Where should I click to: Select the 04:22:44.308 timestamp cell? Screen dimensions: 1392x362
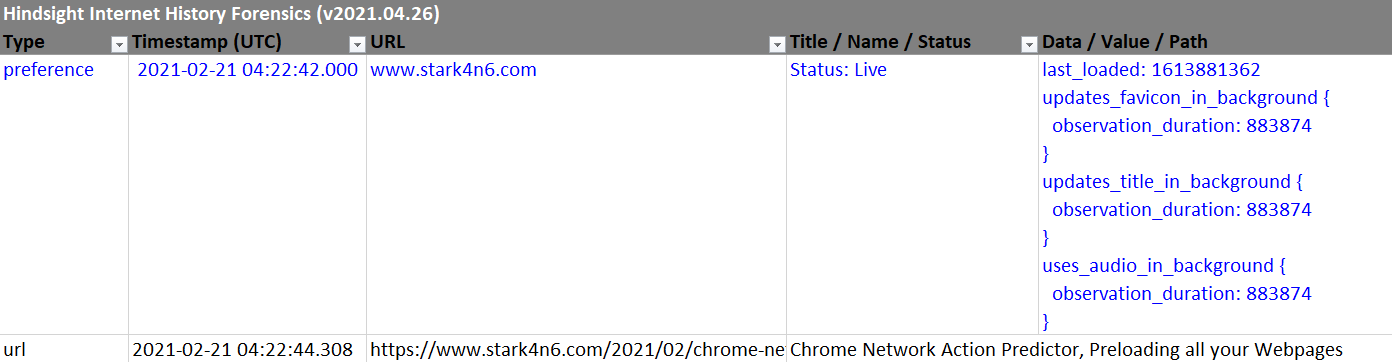pos(247,349)
